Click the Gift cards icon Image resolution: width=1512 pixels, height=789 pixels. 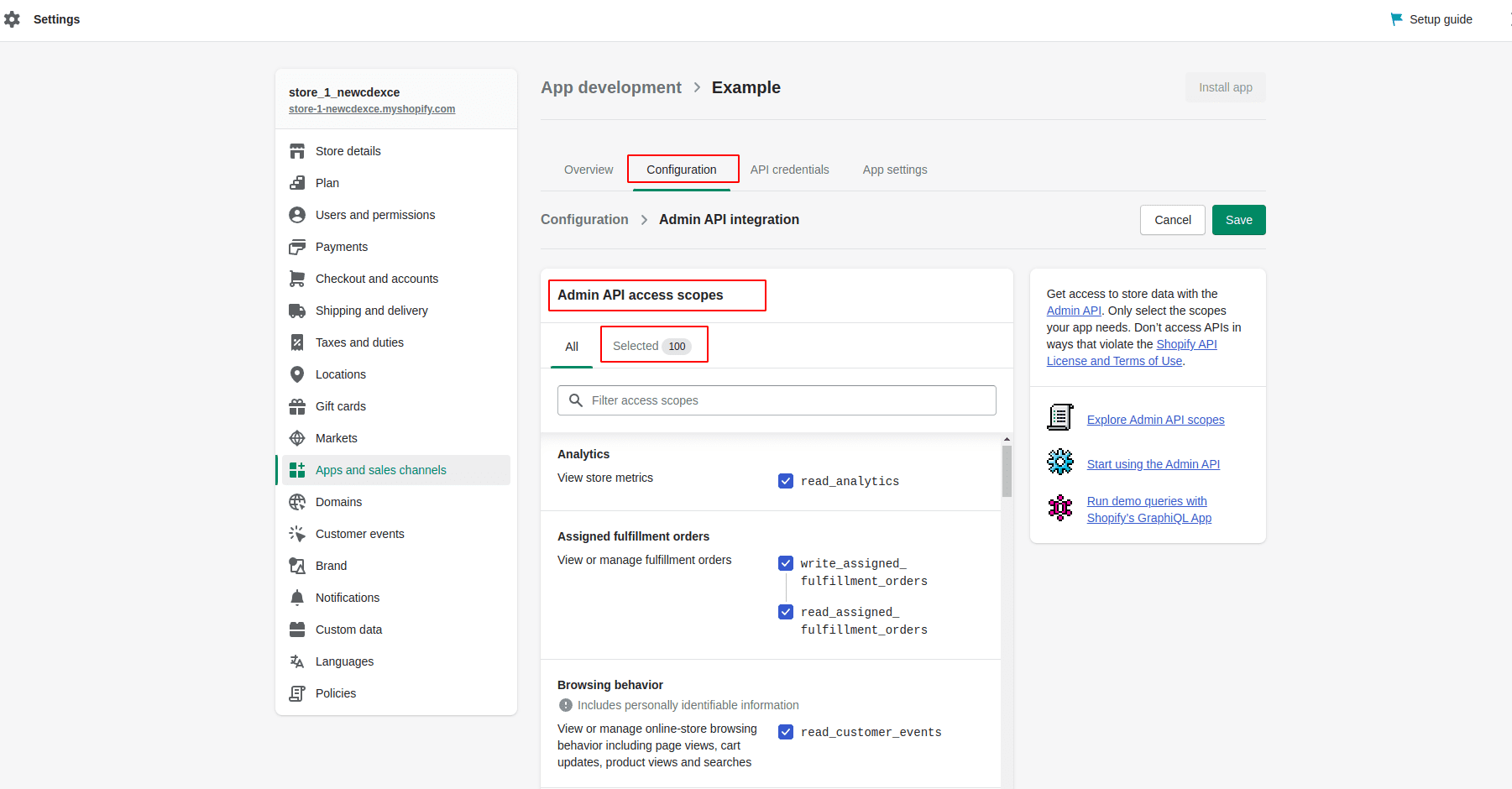point(297,406)
